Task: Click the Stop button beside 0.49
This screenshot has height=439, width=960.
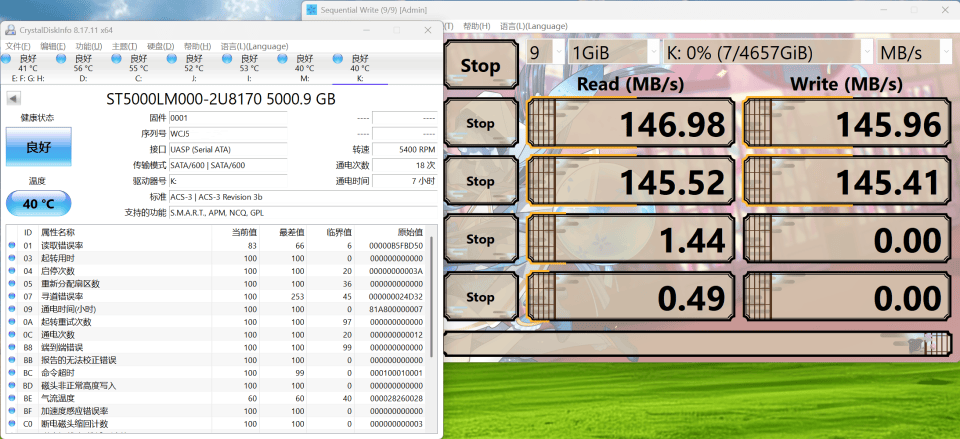Action: (481, 297)
